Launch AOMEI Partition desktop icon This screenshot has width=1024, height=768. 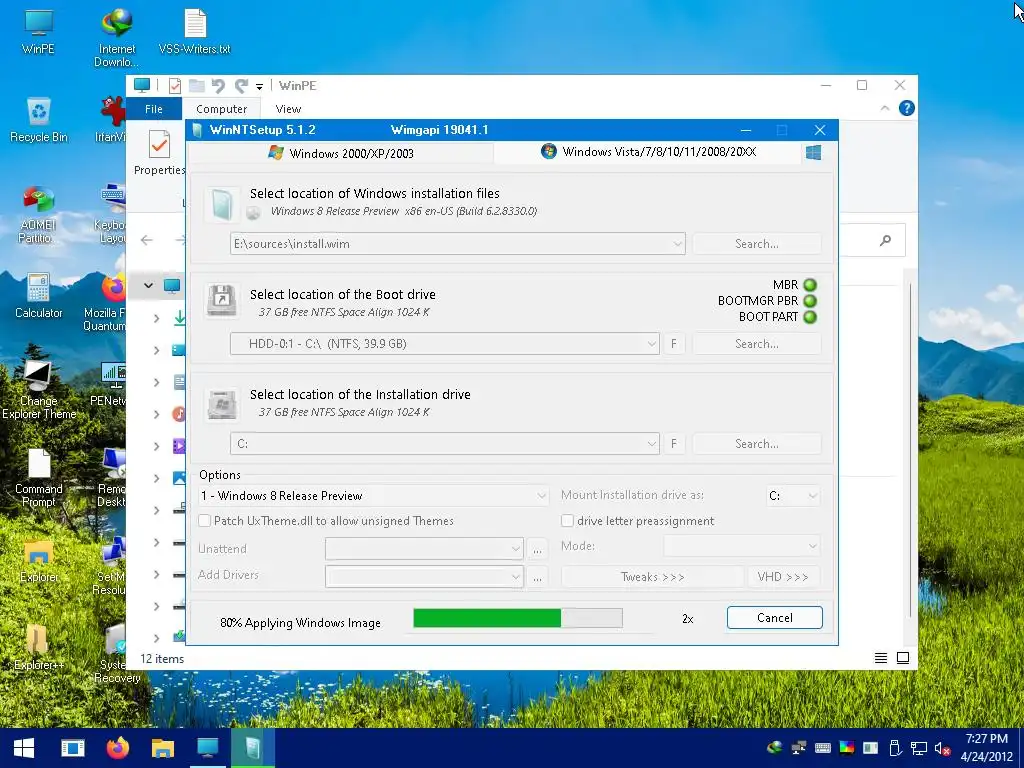(37, 214)
